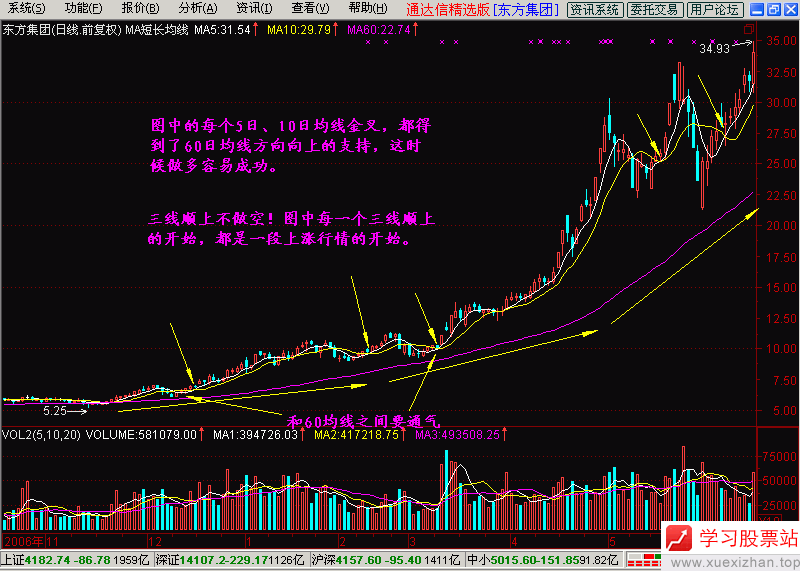800x571 pixels.
Task: Click the 深证 index status bar entry
Action: [x=230, y=560]
